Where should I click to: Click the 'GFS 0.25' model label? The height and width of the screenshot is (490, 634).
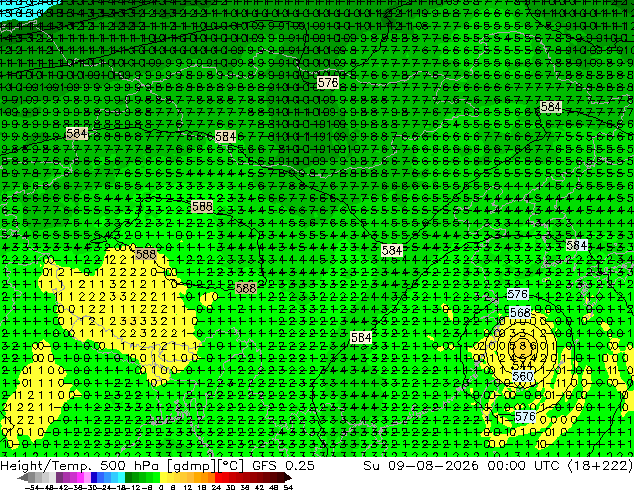pyautogui.click(x=283, y=465)
